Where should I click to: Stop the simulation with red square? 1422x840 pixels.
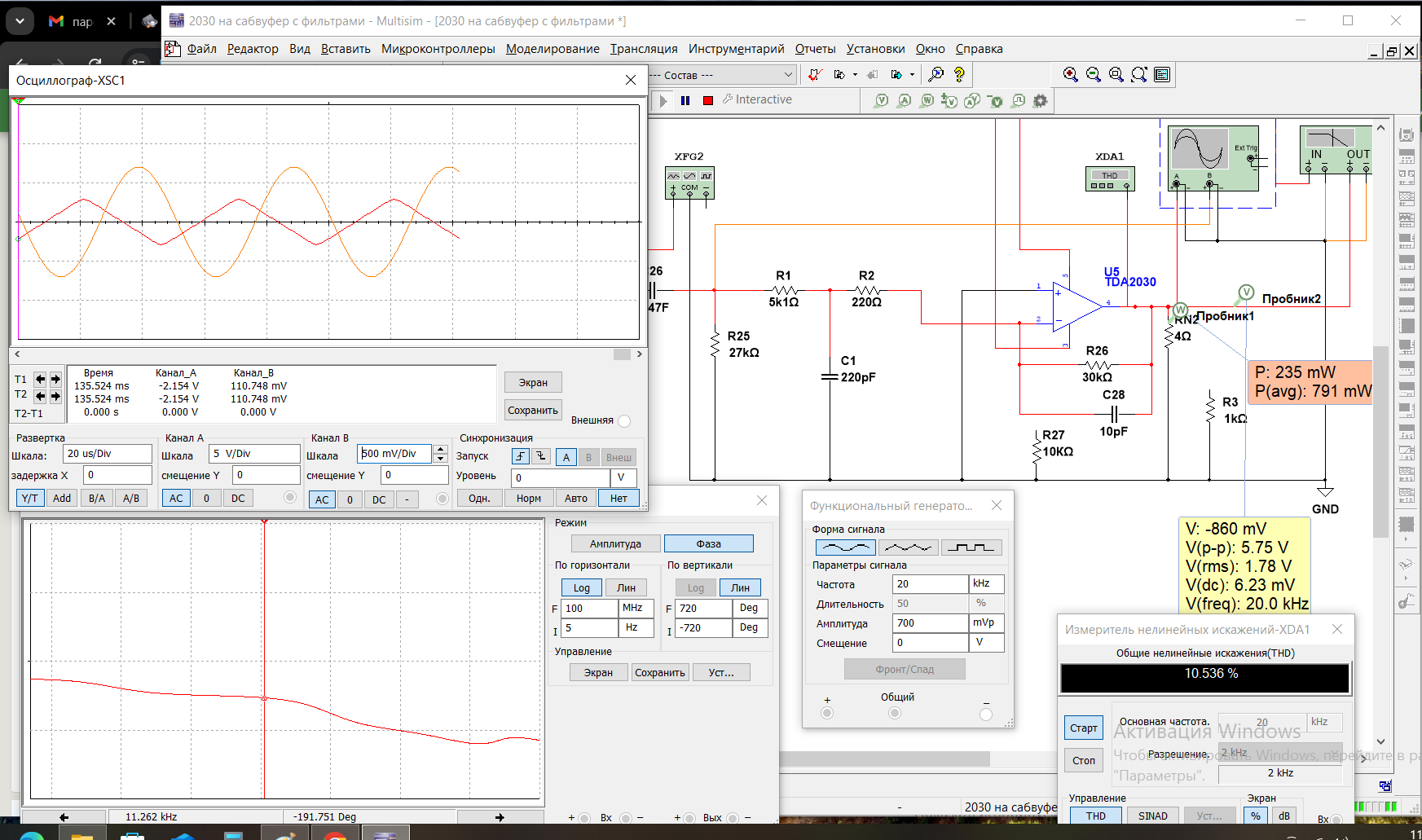tap(707, 100)
